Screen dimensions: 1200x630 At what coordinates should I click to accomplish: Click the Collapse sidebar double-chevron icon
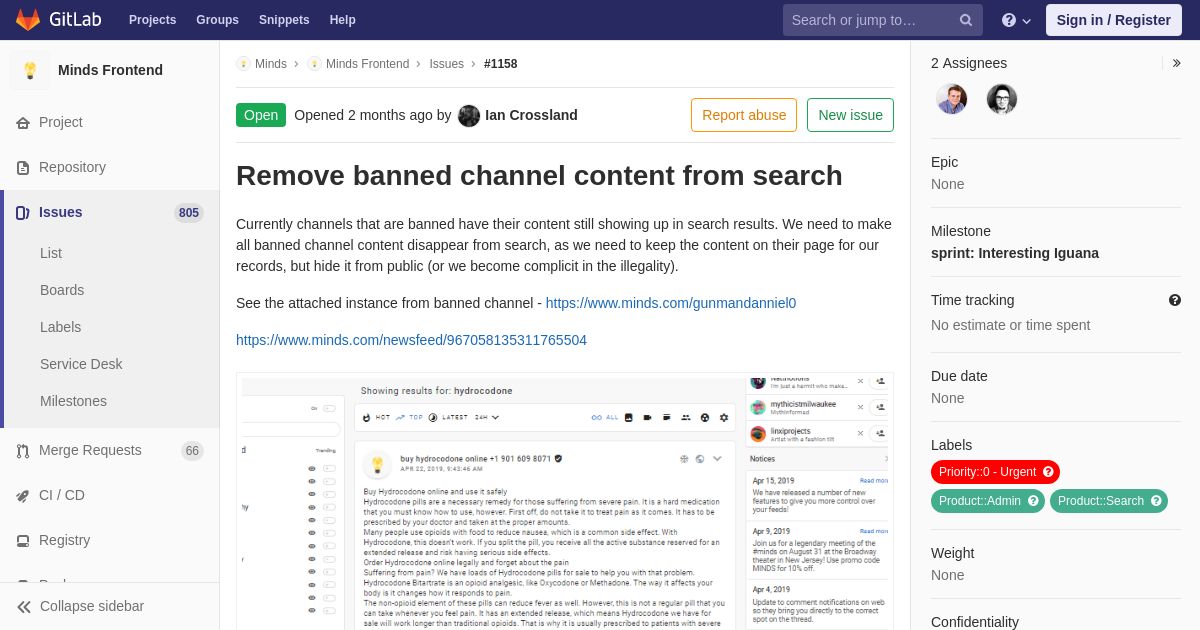24,607
